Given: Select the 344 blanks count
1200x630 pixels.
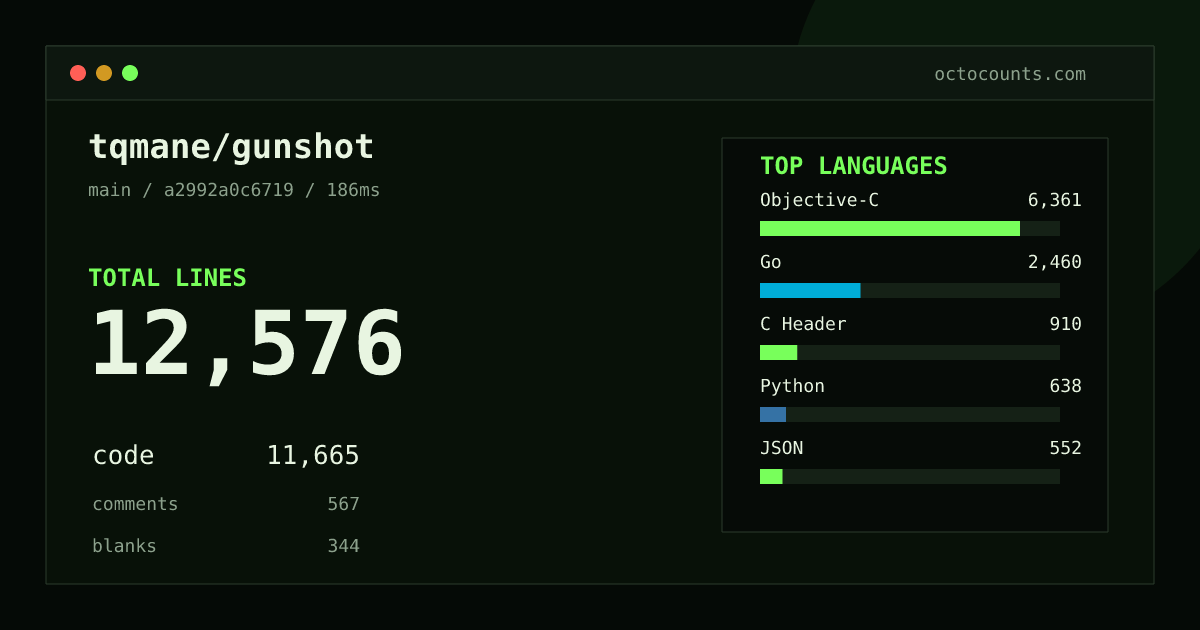Looking at the screenshot, I should click(343, 546).
